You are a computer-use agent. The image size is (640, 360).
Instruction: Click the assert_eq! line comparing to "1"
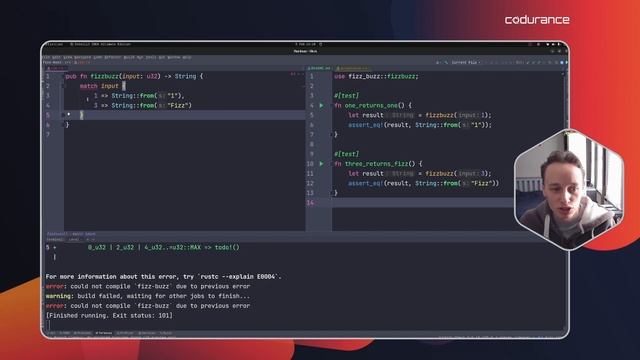[420, 125]
